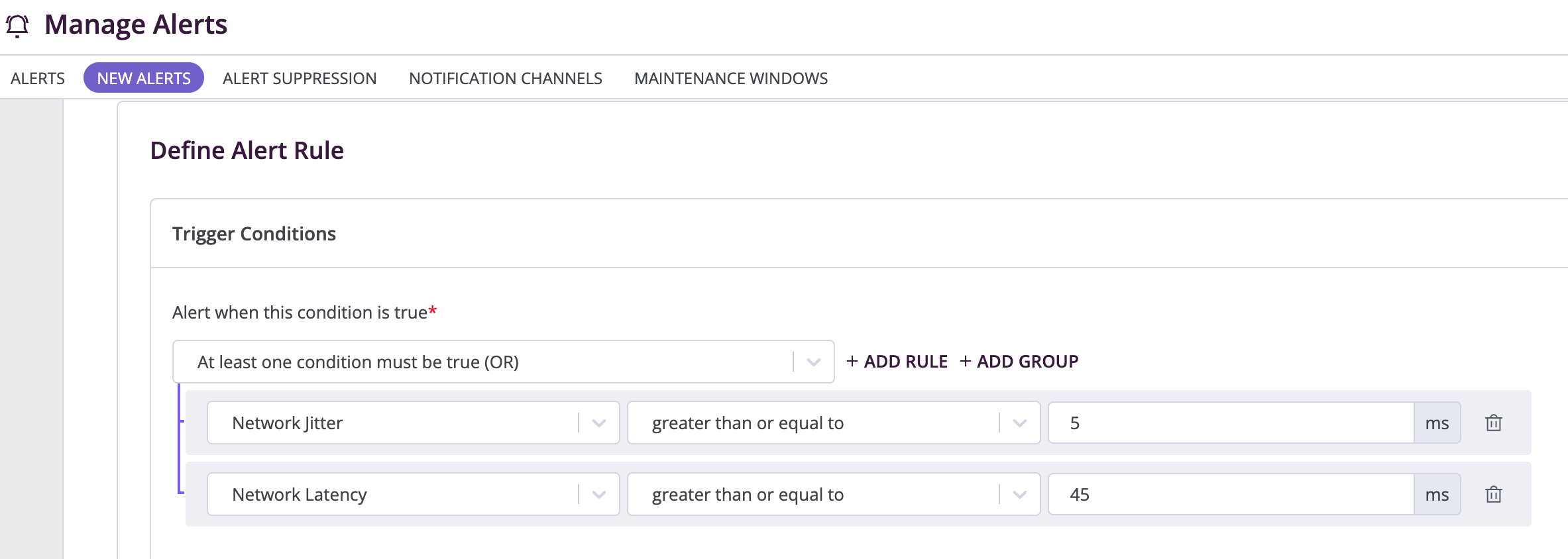The height and width of the screenshot is (559, 1568).
Task: Click the bell icon beside Manage Alerts
Action: 18,26
